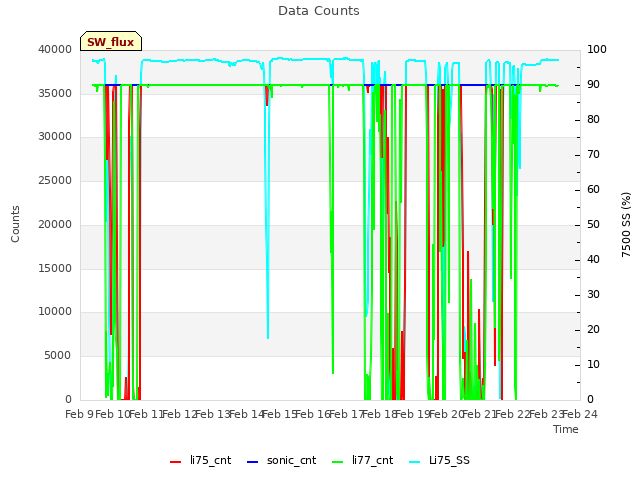Screen dimensions: 640x480
Task: Click the 25000 tick label
Action: point(55,180)
